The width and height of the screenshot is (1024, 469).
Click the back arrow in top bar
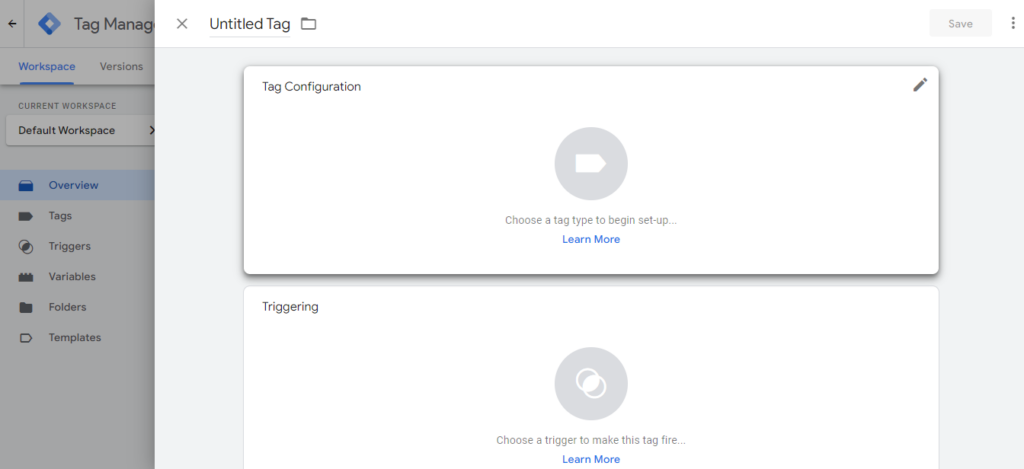[12, 24]
